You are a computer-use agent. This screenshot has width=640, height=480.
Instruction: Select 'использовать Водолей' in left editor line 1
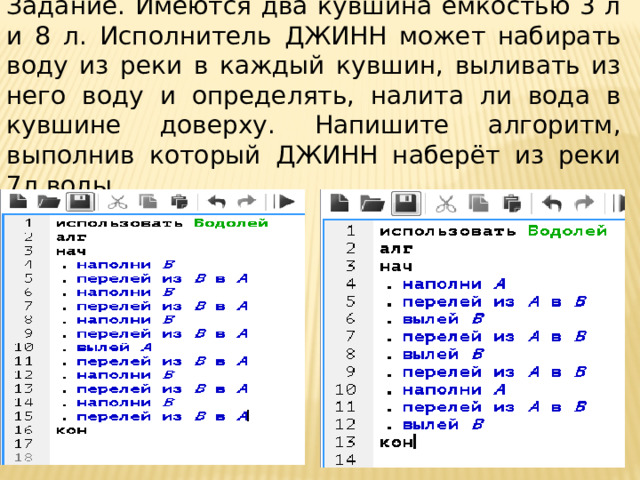pyautogui.click(x=162, y=223)
